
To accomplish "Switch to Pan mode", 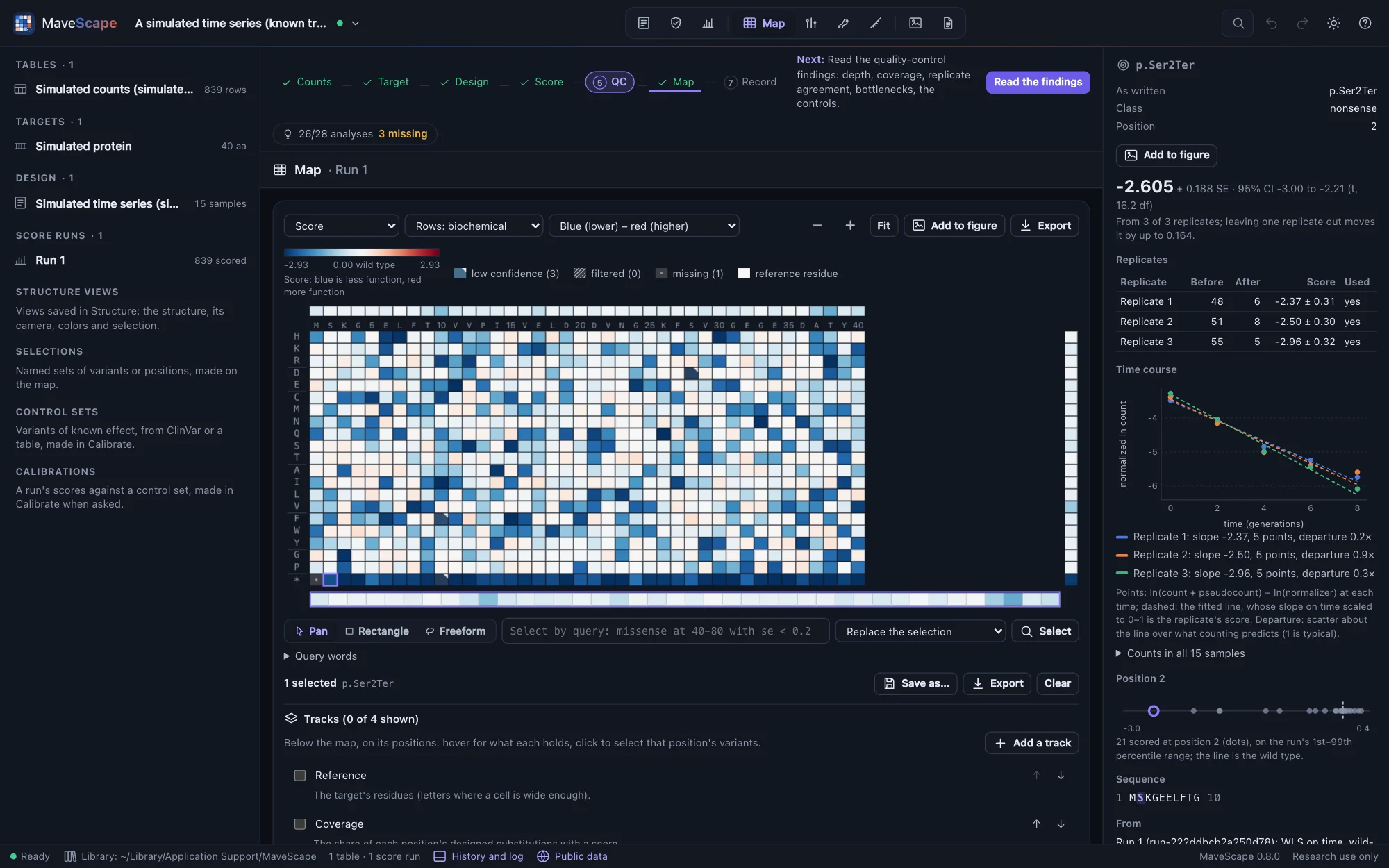I will point(311,631).
